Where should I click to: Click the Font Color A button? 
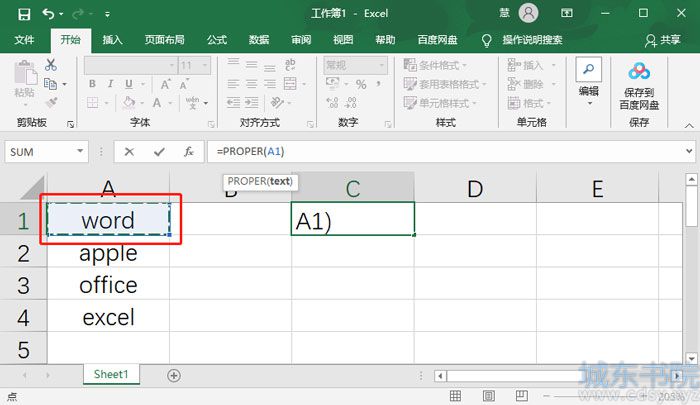157,103
